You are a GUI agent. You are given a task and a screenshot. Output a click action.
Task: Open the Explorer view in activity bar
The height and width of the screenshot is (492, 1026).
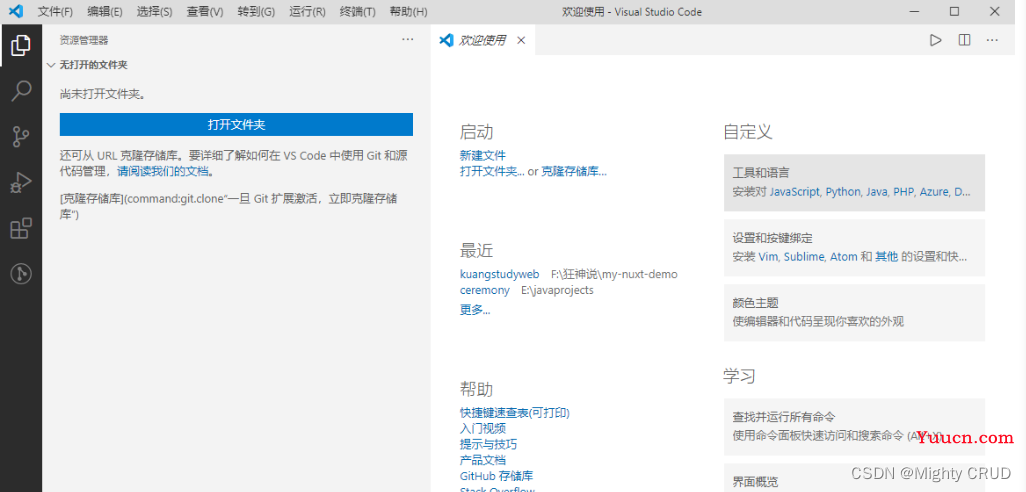click(x=21, y=46)
